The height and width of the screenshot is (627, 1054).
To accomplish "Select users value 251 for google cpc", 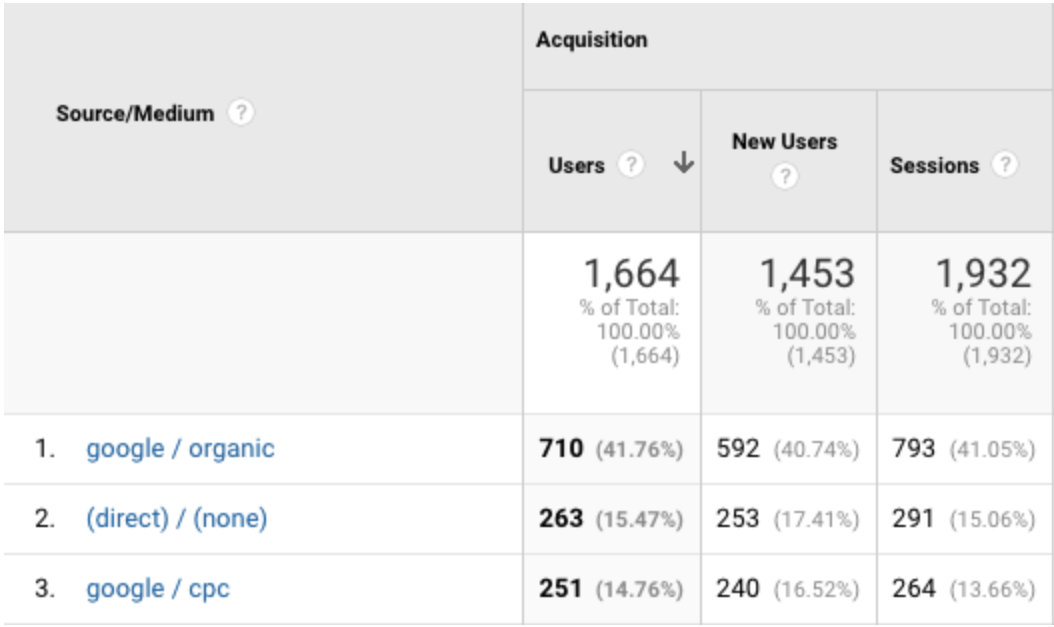I will pyautogui.click(x=561, y=589).
